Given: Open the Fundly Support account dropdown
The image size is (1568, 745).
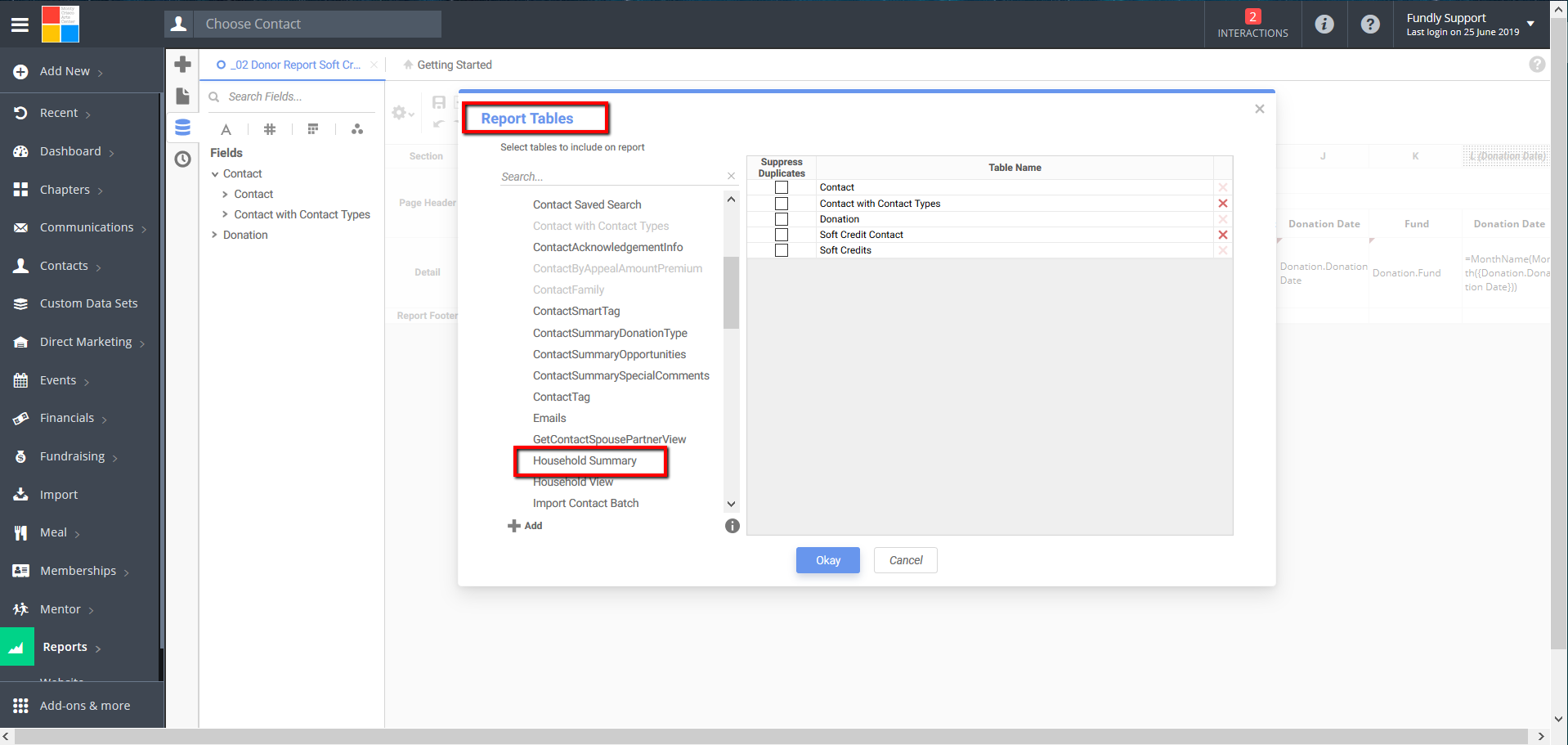Looking at the screenshot, I should click(1530, 24).
